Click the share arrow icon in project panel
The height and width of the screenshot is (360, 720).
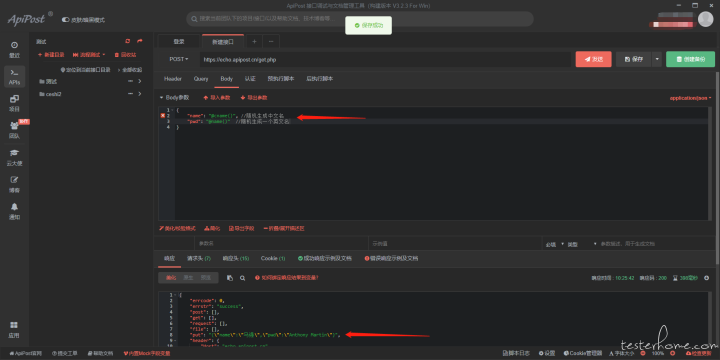[140, 41]
